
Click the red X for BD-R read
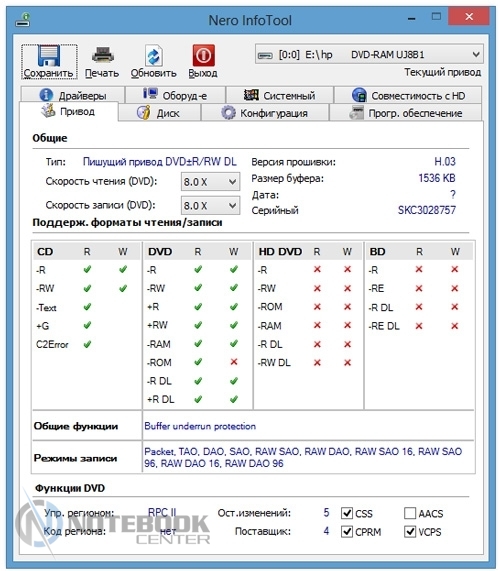[419, 269]
